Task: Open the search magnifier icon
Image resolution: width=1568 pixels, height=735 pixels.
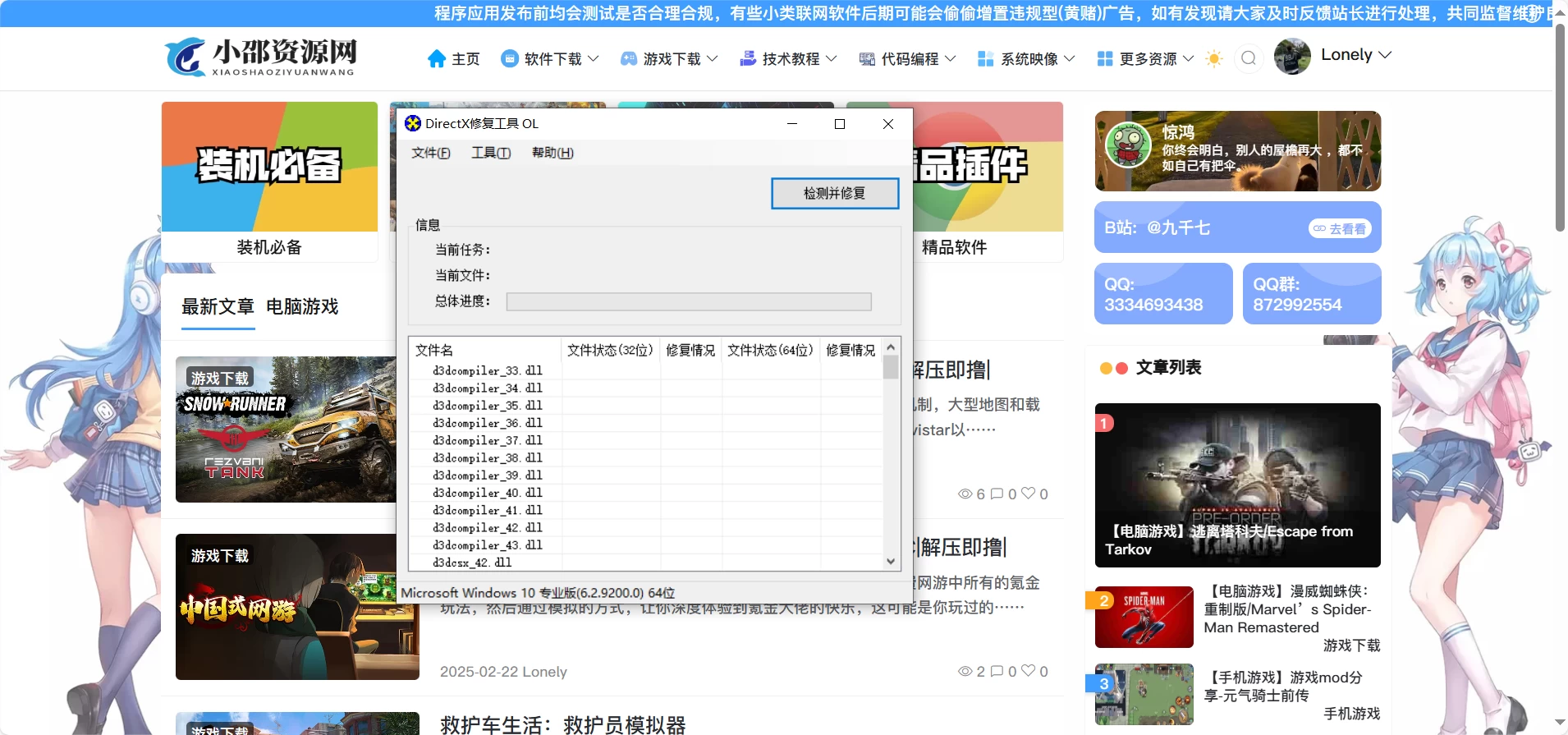Action: click(x=1249, y=58)
